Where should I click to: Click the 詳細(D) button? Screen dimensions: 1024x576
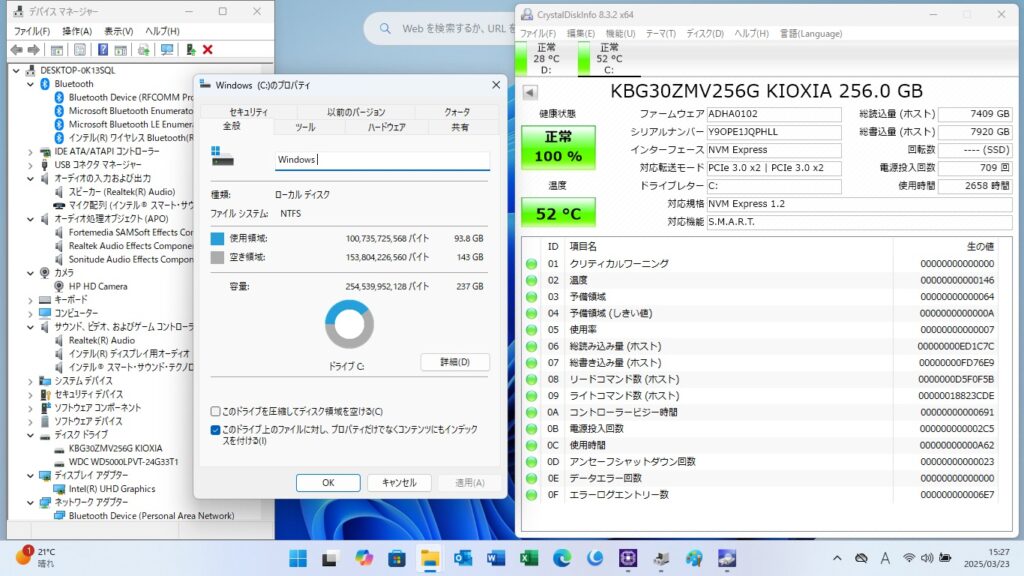(454, 361)
